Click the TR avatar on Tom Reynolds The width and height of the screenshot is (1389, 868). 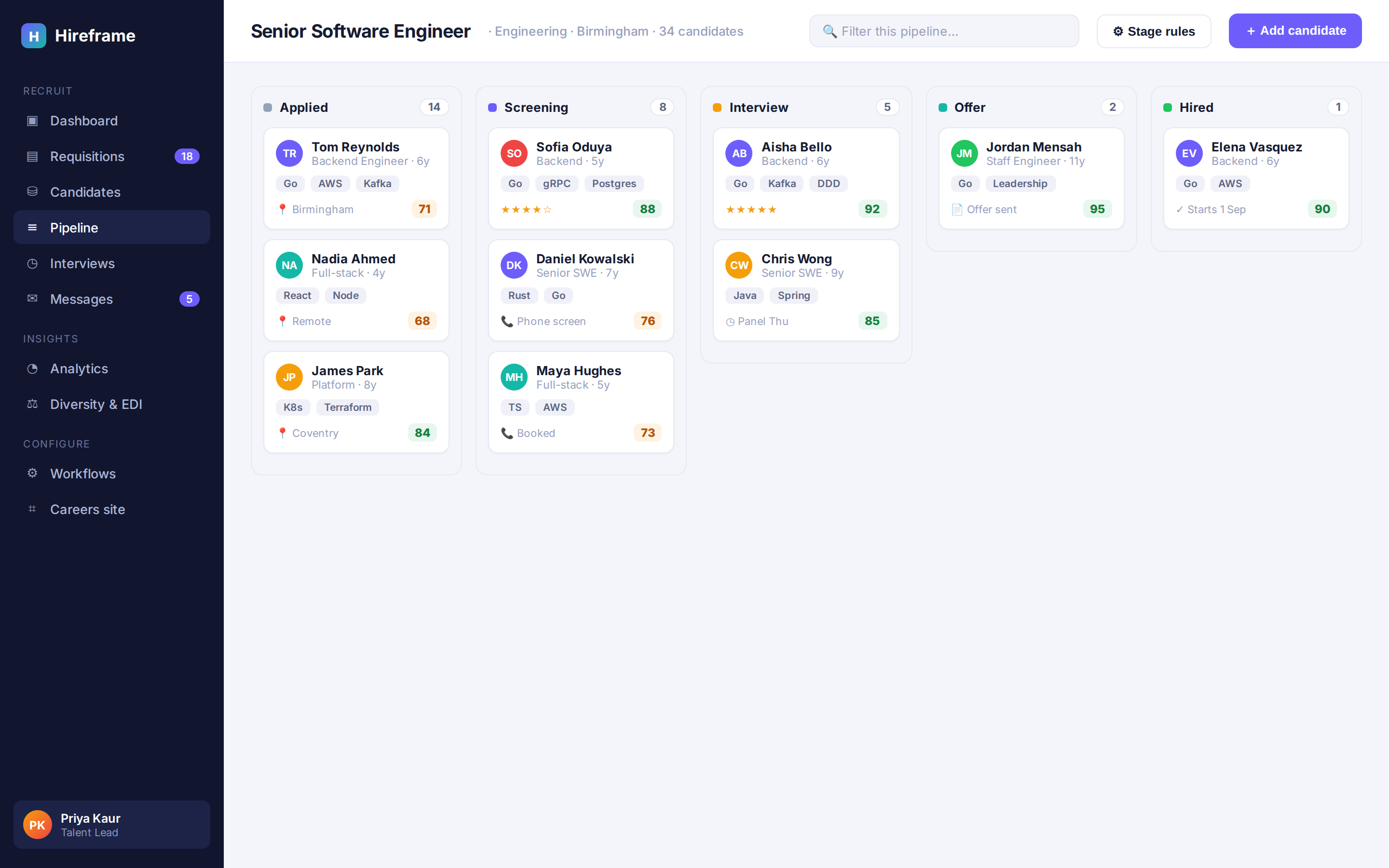[x=289, y=153]
